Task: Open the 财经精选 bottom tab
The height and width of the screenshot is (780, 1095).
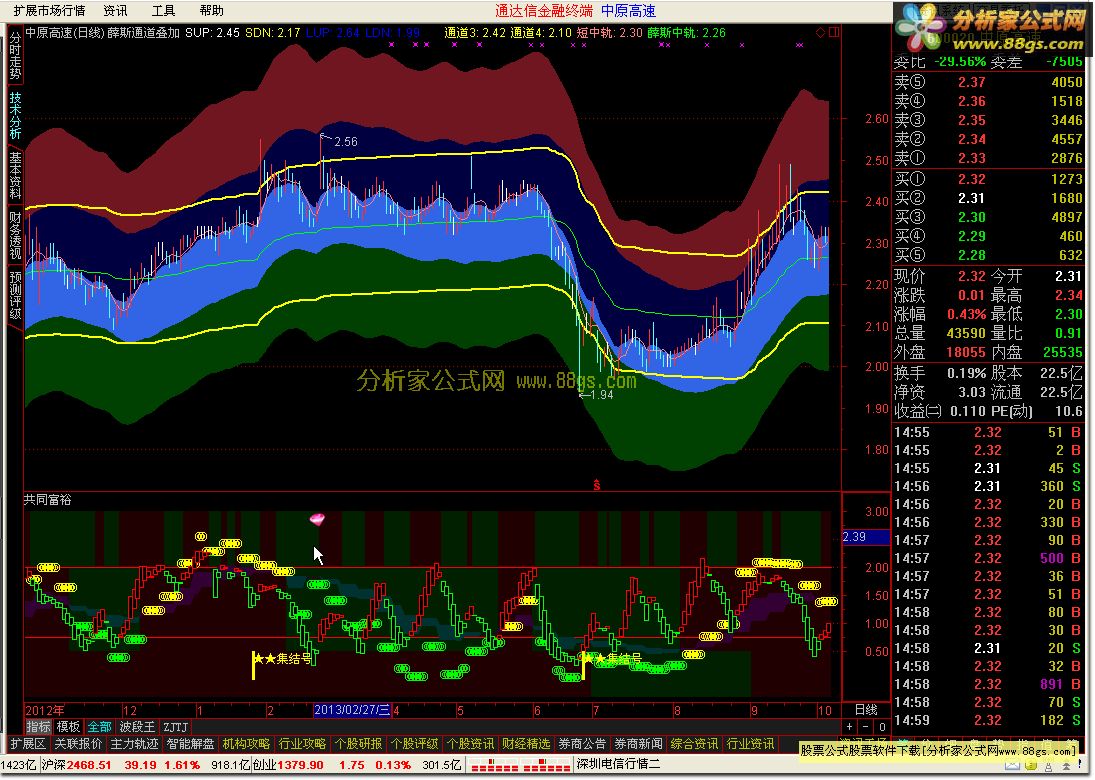Action: pyautogui.click(x=526, y=744)
